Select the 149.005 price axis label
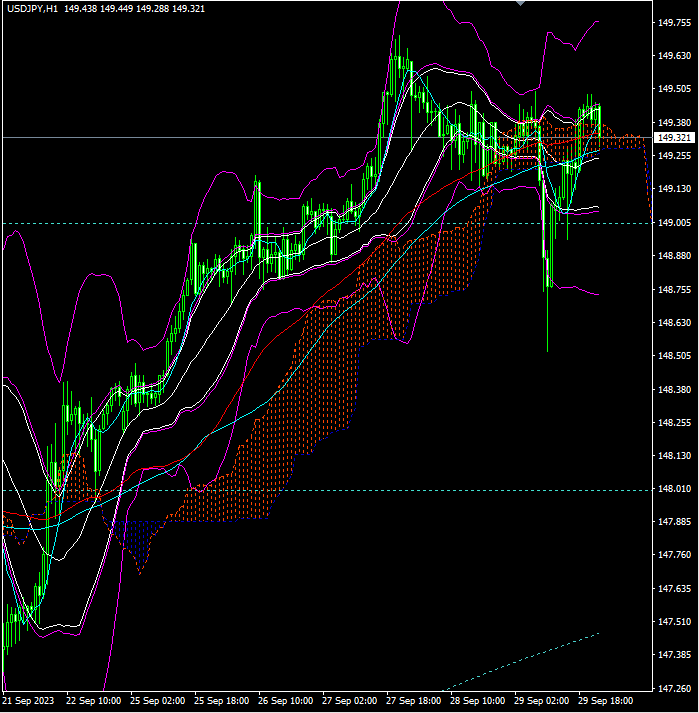 (x=674, y=222)
